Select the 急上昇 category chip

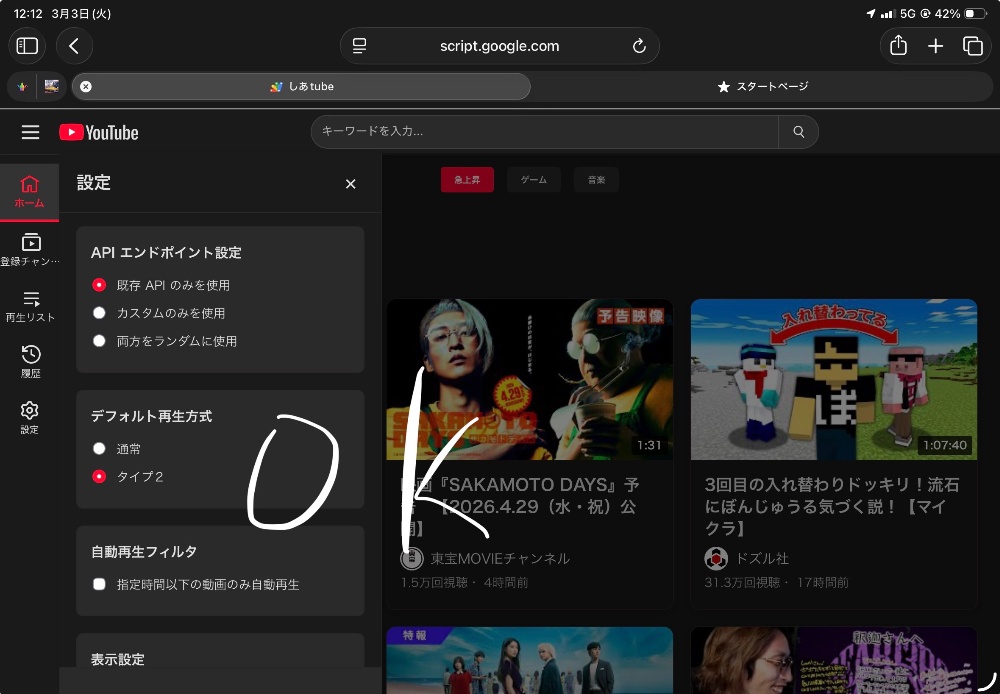point(467,180)
